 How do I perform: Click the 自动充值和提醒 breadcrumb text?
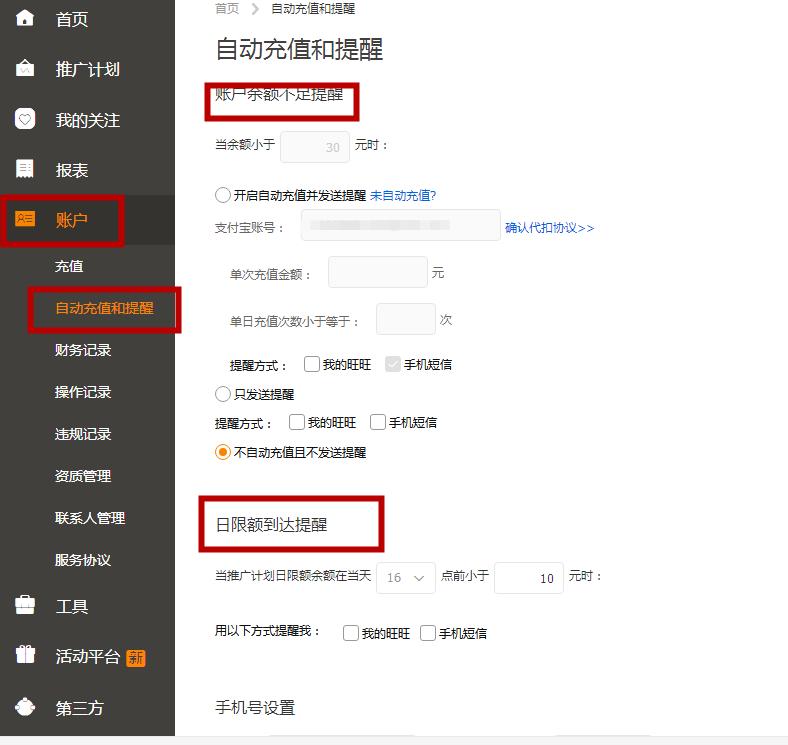313,9
